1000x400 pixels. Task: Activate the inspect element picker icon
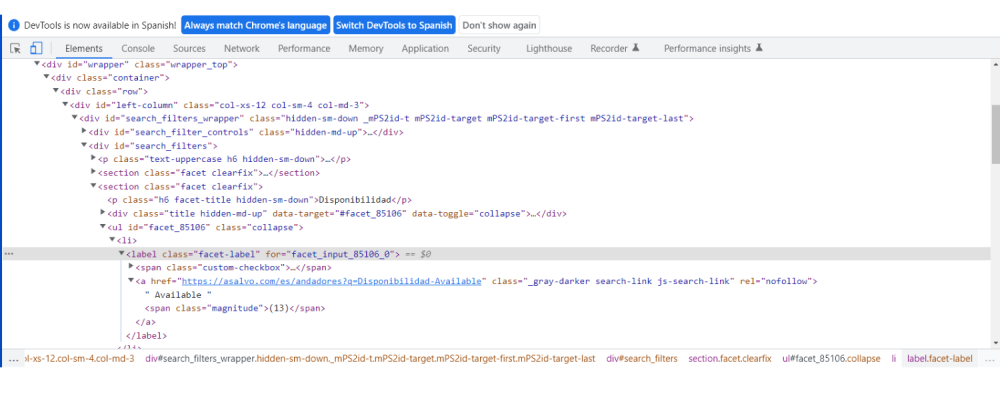(x=16, y=48)
